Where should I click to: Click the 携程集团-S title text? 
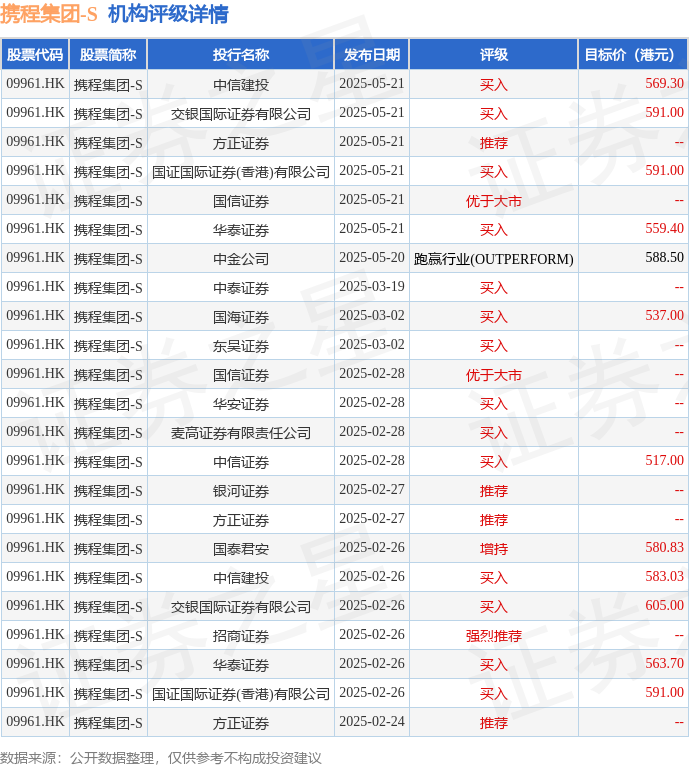pos(49,14)
